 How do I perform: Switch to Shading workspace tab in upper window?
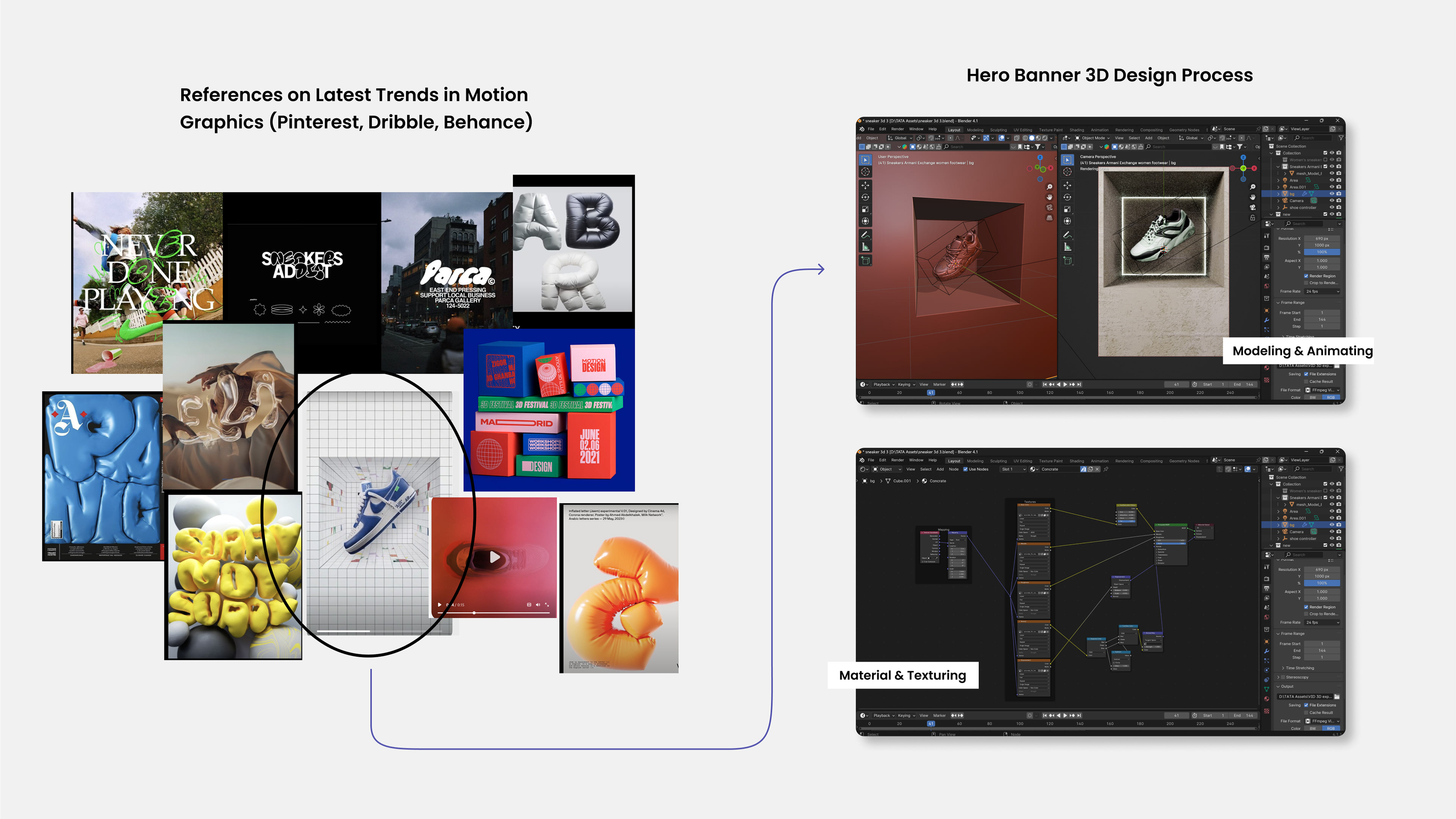(x=1076, y=129)
